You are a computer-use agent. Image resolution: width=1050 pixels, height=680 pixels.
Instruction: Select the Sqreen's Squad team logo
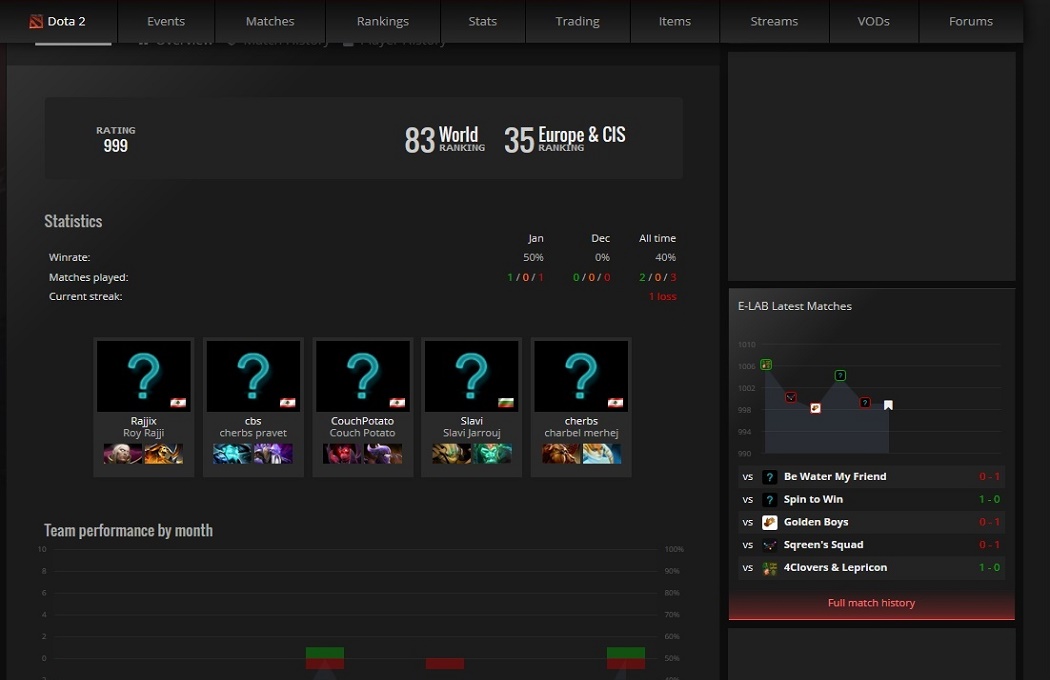pos(769,545)
